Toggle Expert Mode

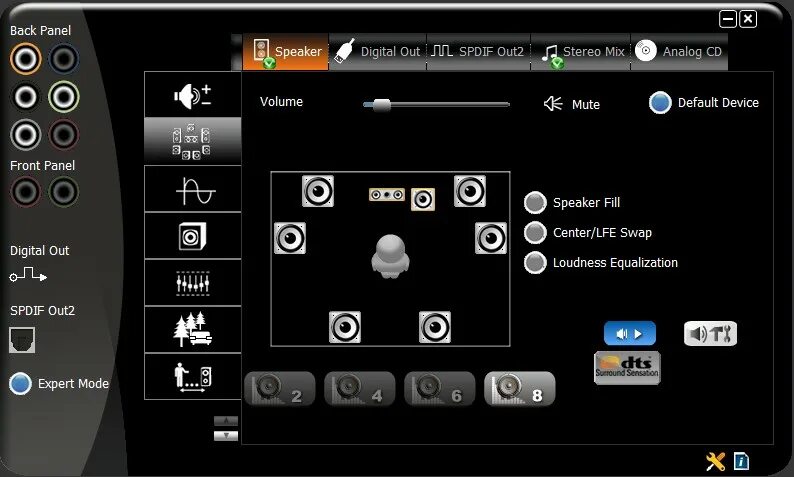click(x=20, y=383)
